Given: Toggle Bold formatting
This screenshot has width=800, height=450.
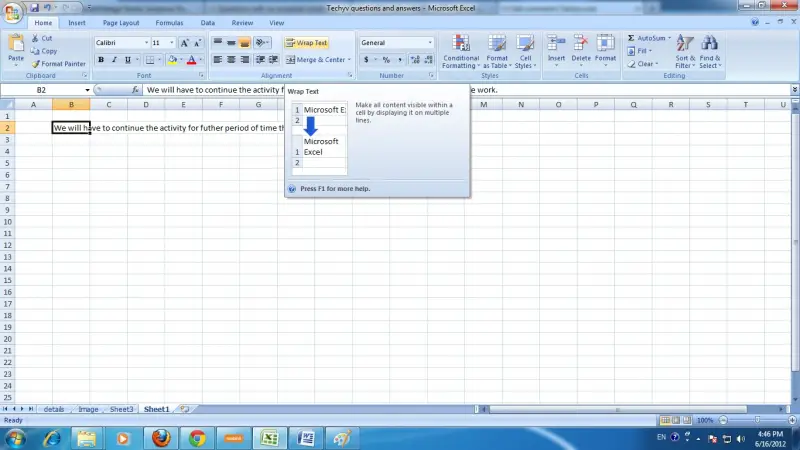Looking at the screenshot, I should (101, 60).
